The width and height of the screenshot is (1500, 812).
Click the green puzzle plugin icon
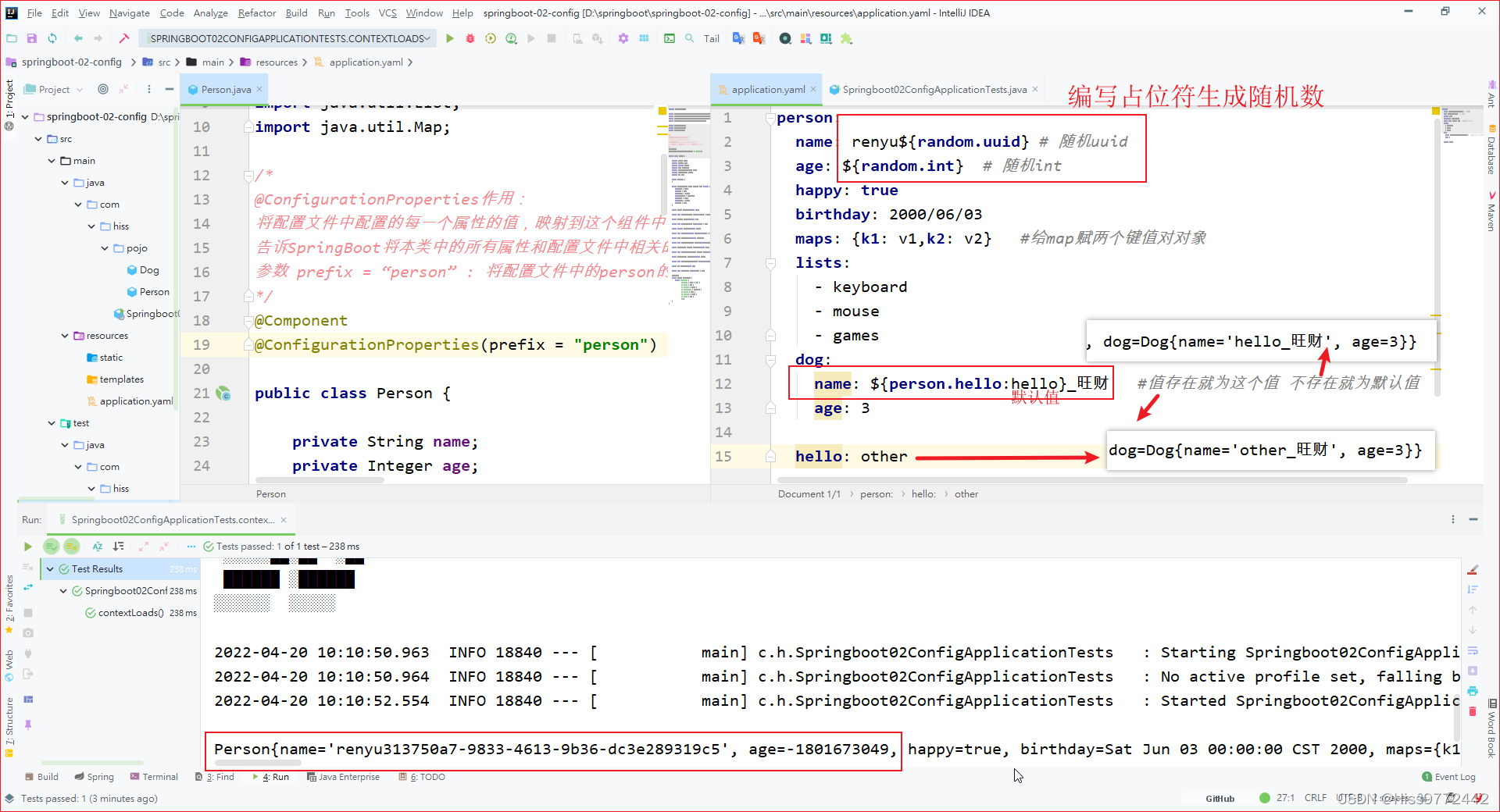[x=846, y=38]
